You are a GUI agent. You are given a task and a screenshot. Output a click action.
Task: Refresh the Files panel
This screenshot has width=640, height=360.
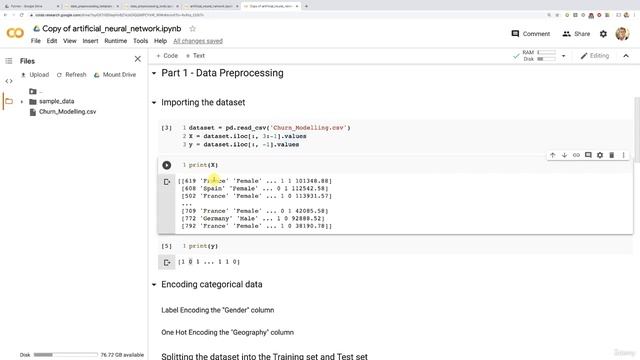(x=71, y=75)
